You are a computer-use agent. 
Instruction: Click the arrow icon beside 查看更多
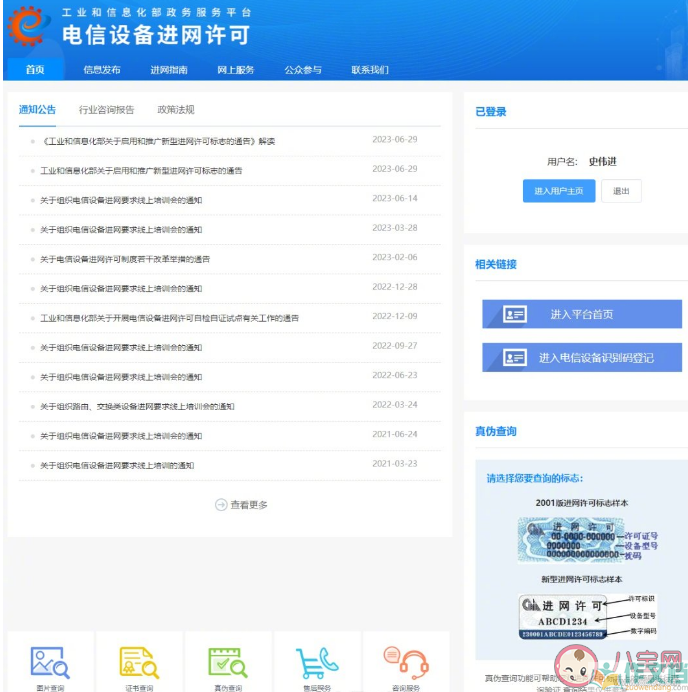coord(221,505)
